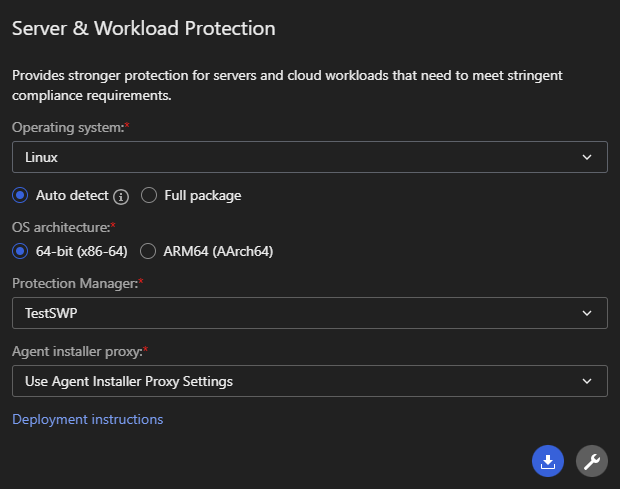
Task: Switch architecture to ARM64 (AArch64)
Action: (149, 251)
